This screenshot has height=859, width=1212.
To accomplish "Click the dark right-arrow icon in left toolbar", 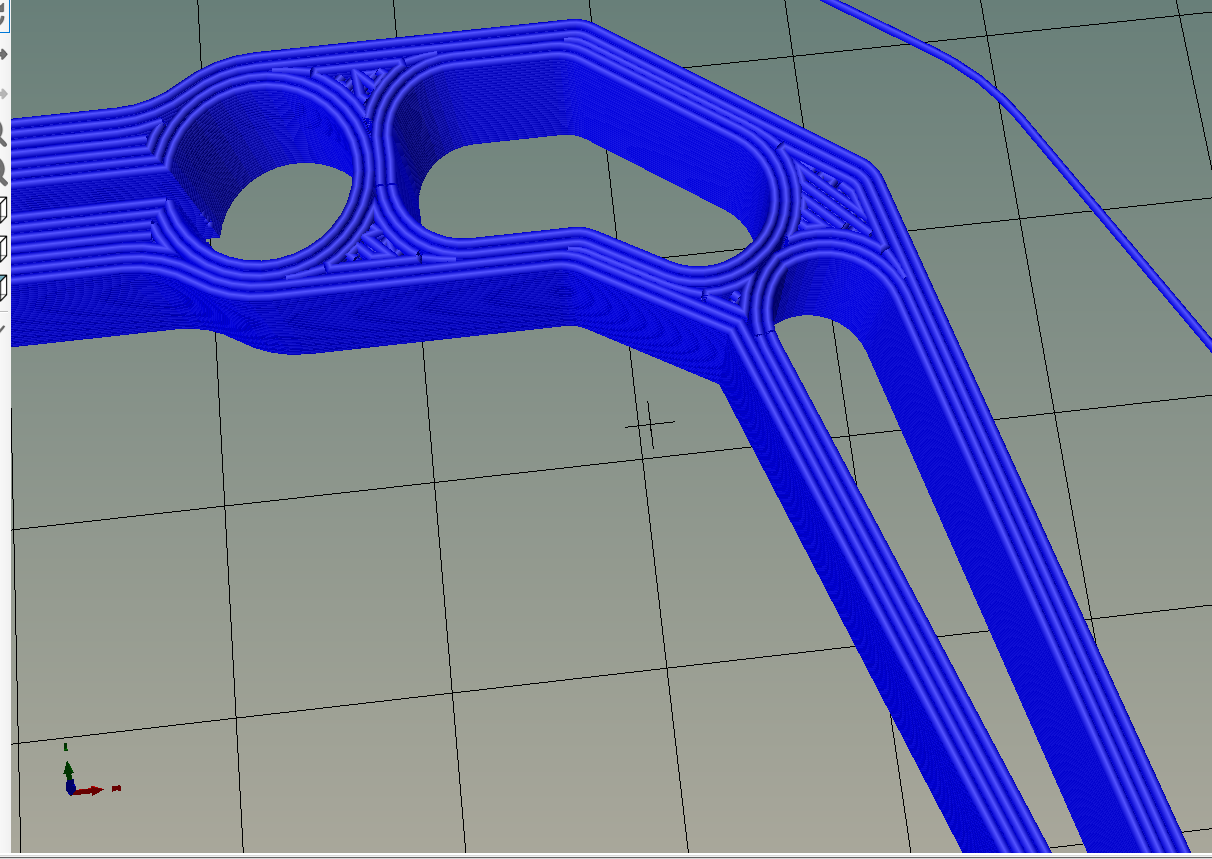I will pos(3,53).
